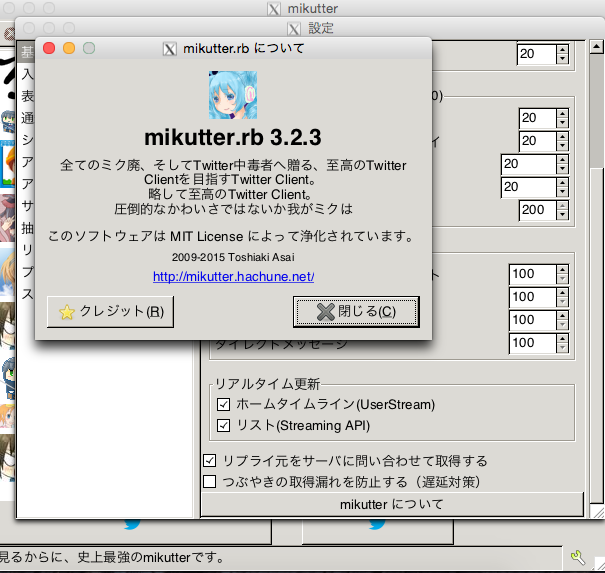The width and height of the screenshot is (605, 573).
Task: Click status text '史上最強のmikutterです。'
Action: (151, 557)
